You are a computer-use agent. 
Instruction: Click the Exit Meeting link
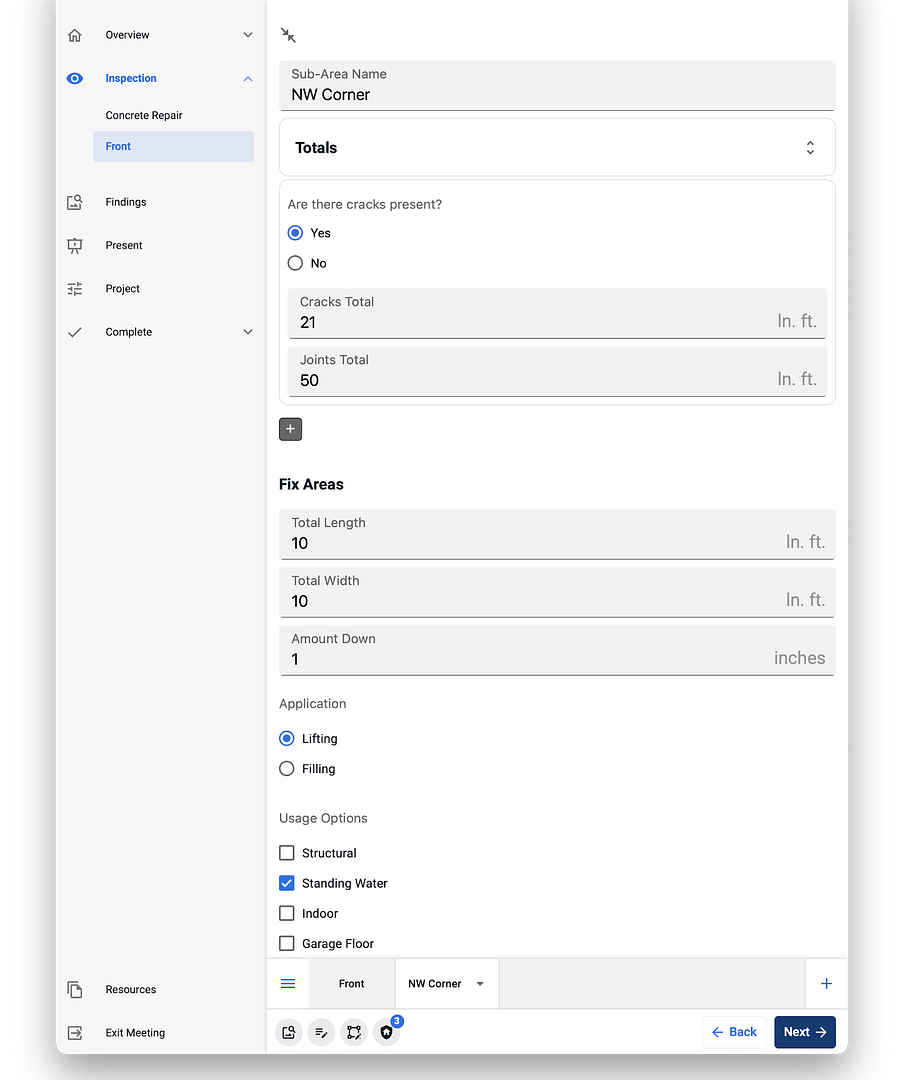click(135, 1033)
